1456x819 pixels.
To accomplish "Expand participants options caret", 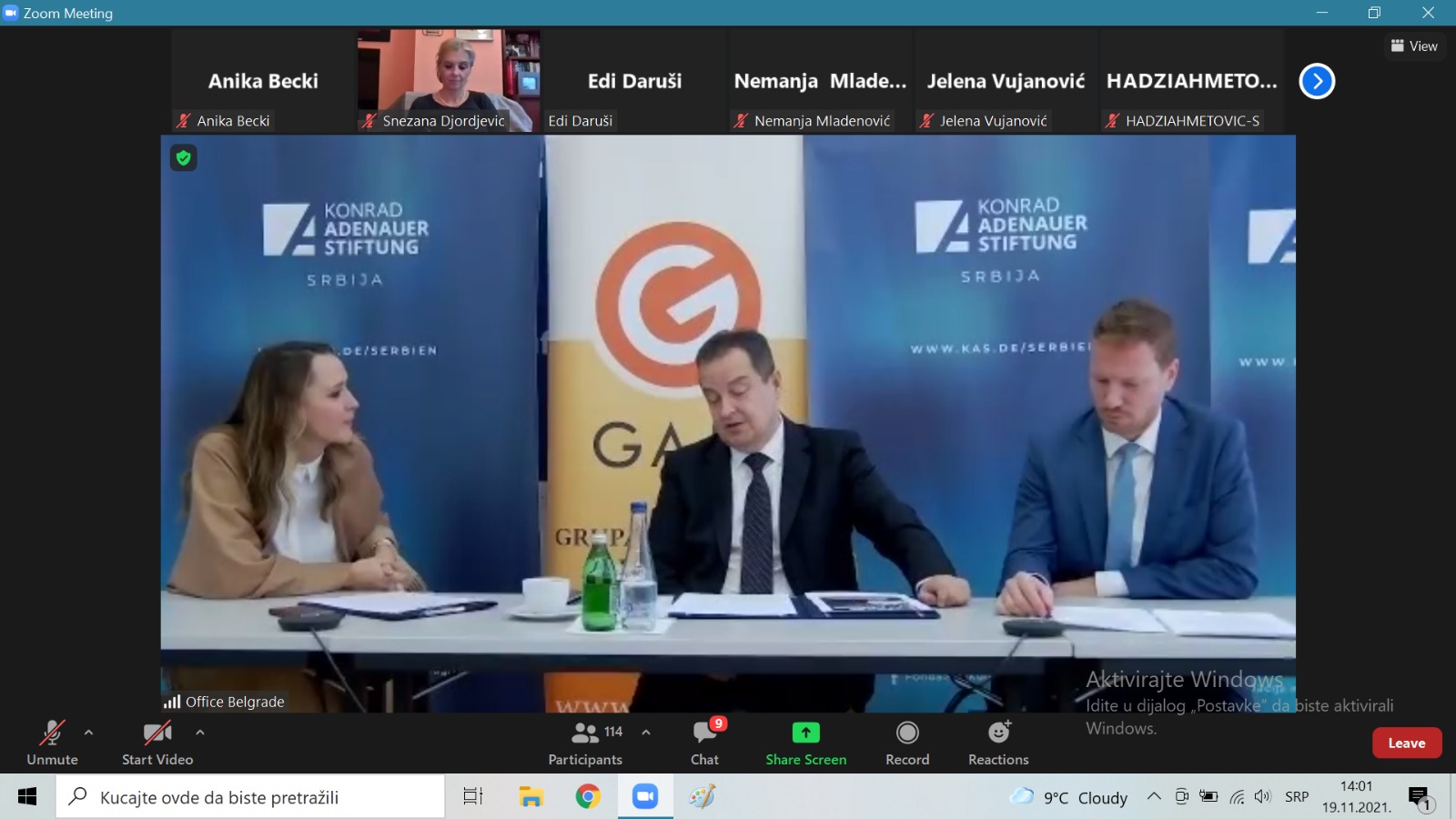I will 646,732.
